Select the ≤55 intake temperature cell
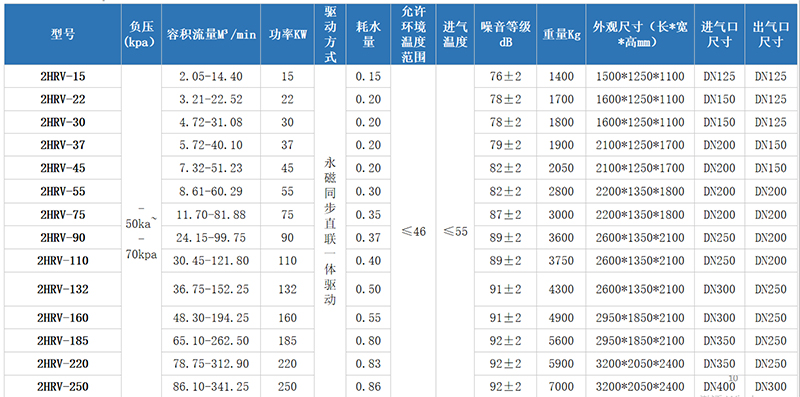 tap(455, 231)
